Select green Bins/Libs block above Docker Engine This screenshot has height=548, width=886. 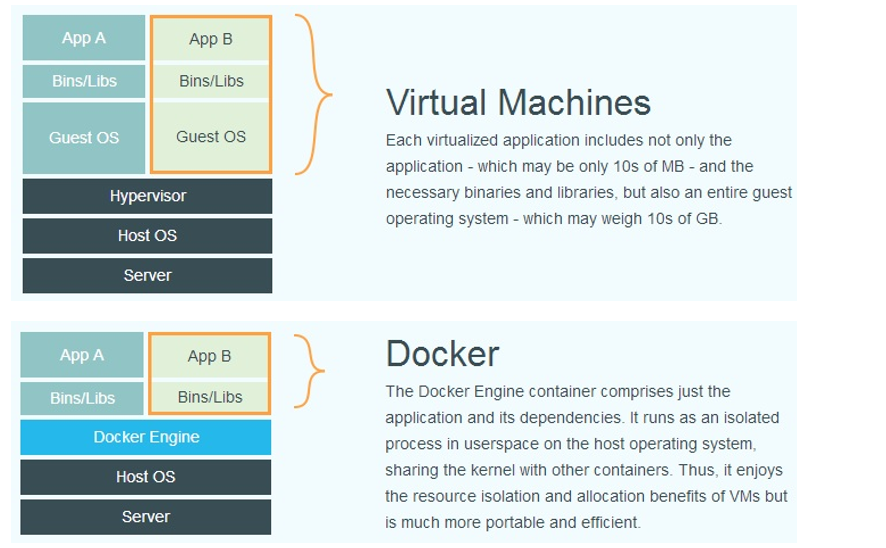tap(209, 397)
